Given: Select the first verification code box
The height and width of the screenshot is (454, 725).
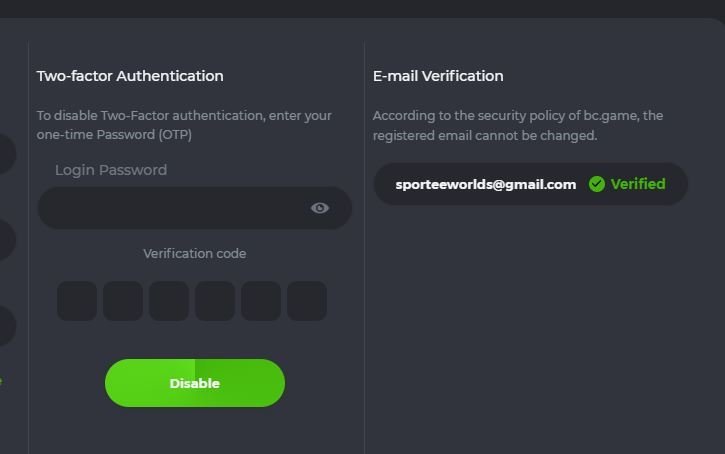Looking at the screenshot, I should pyautogui.click(x=77, y=301).
